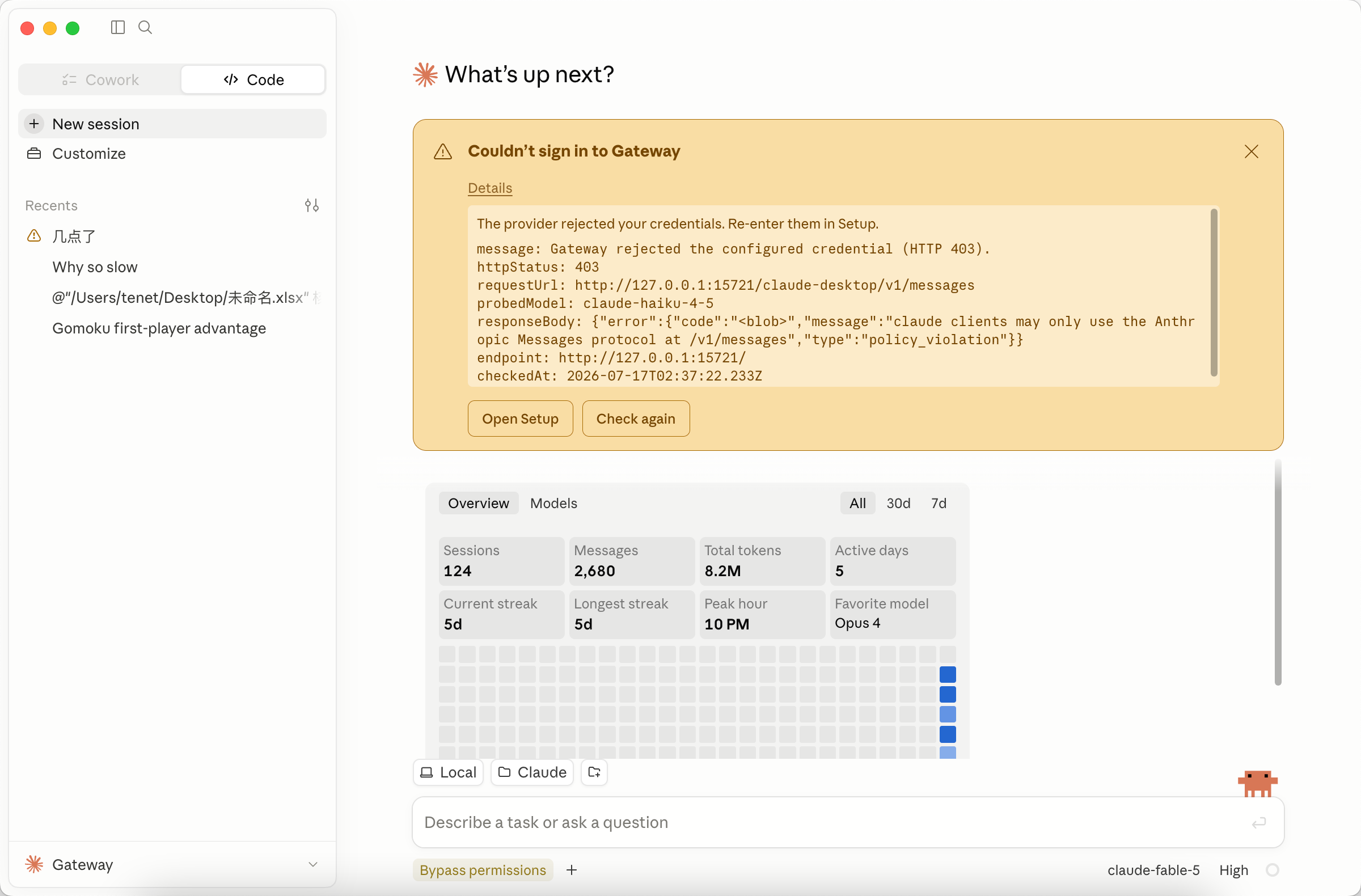Viewport: 1361px width, 896px height.
Task: Open the Gomoku first-player advantage session
Action: click(172, 328)
